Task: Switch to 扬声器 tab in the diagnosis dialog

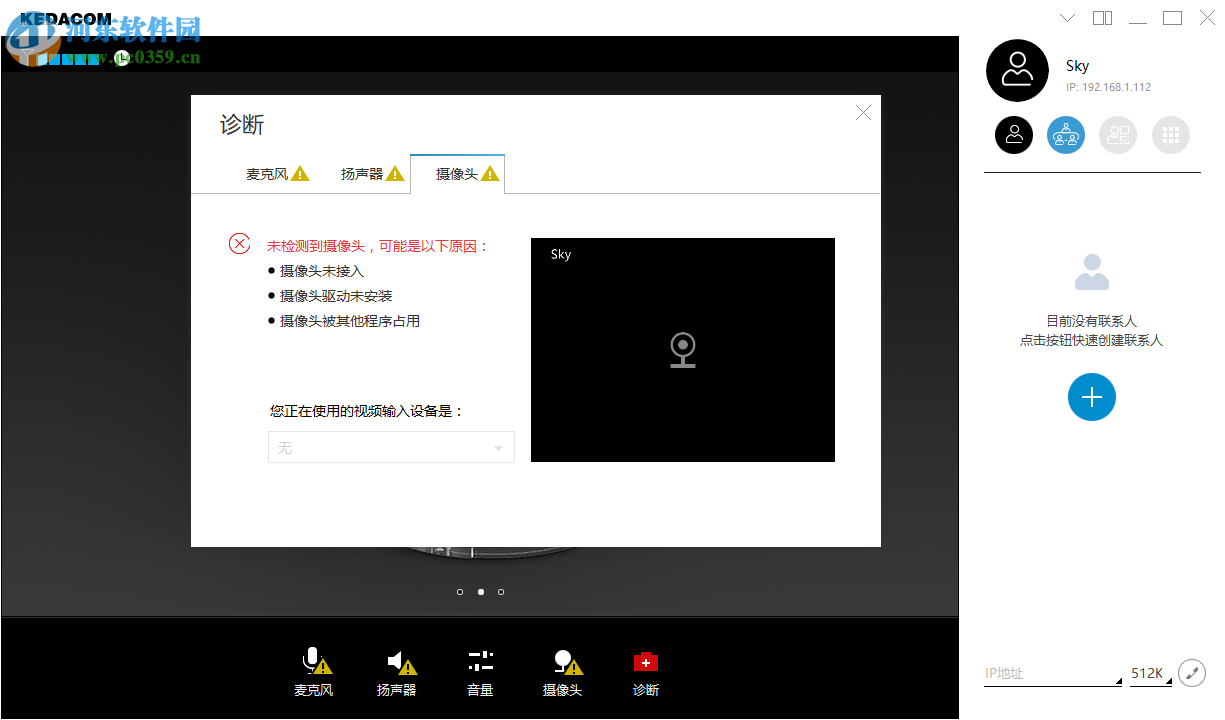Action: (372, 174)
